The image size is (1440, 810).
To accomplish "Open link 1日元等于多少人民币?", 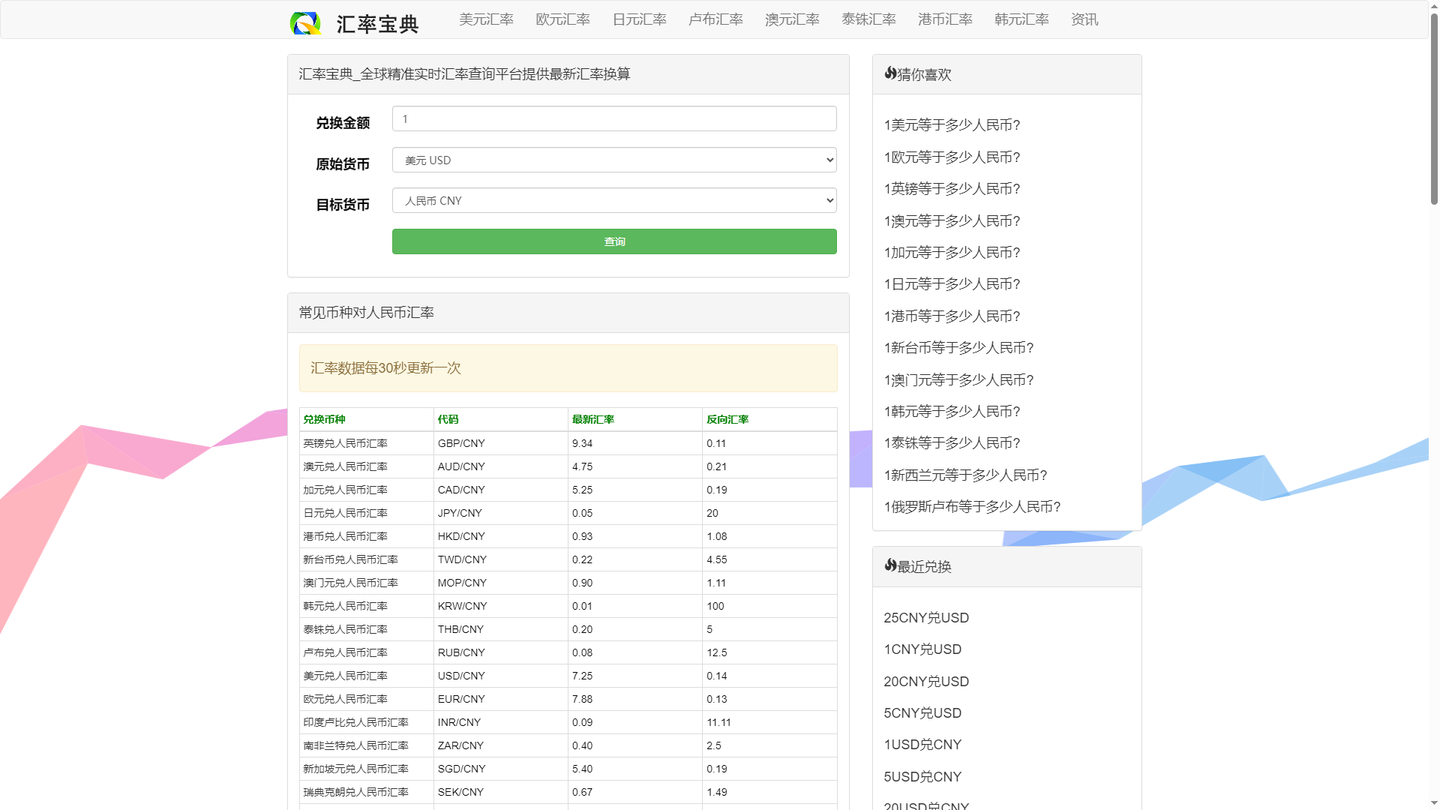I will [x=952, y=284].
